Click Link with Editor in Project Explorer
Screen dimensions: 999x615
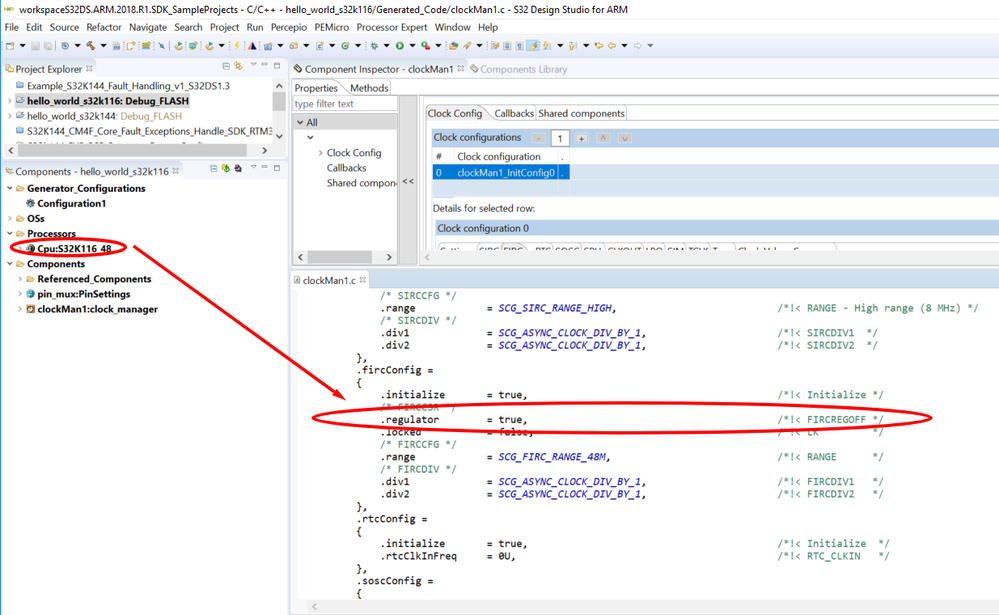238,66
